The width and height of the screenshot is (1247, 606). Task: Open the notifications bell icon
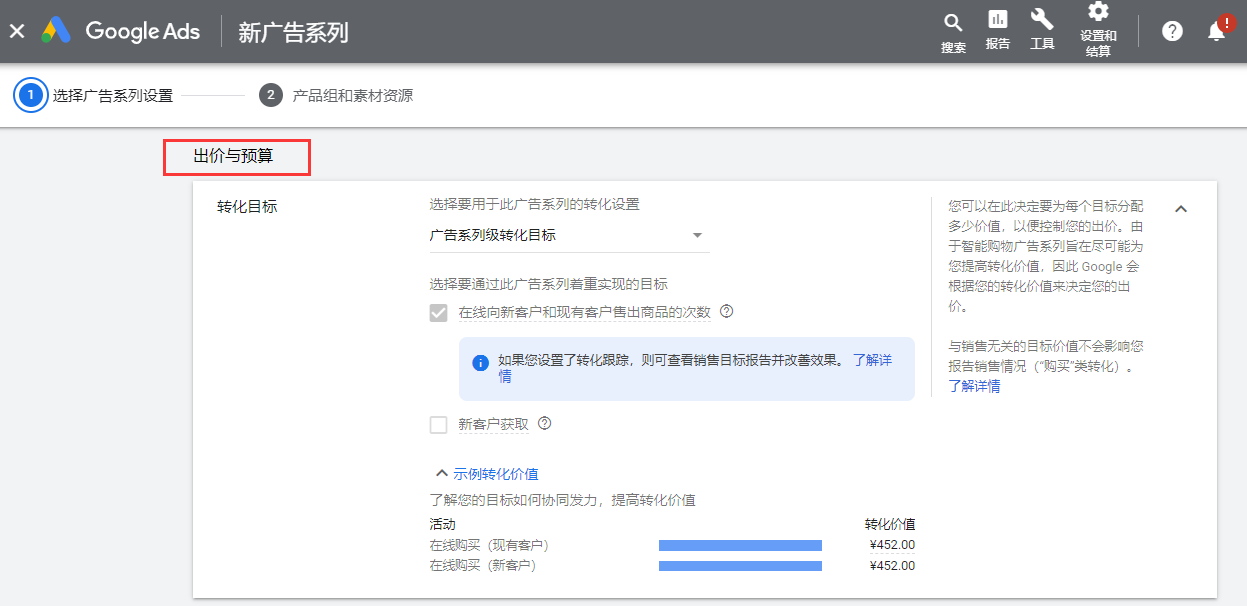[1216, 31]
